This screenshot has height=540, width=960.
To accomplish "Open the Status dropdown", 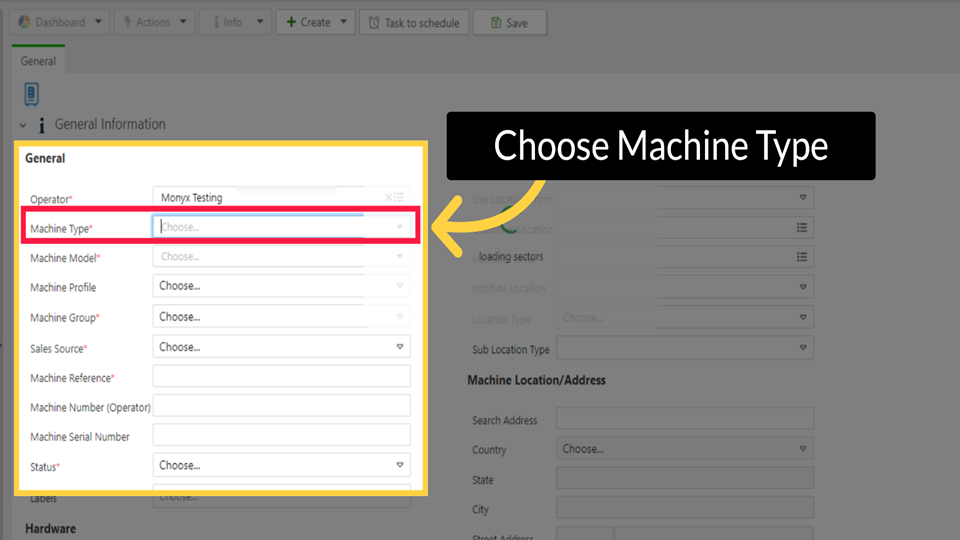I will point(281,465).
